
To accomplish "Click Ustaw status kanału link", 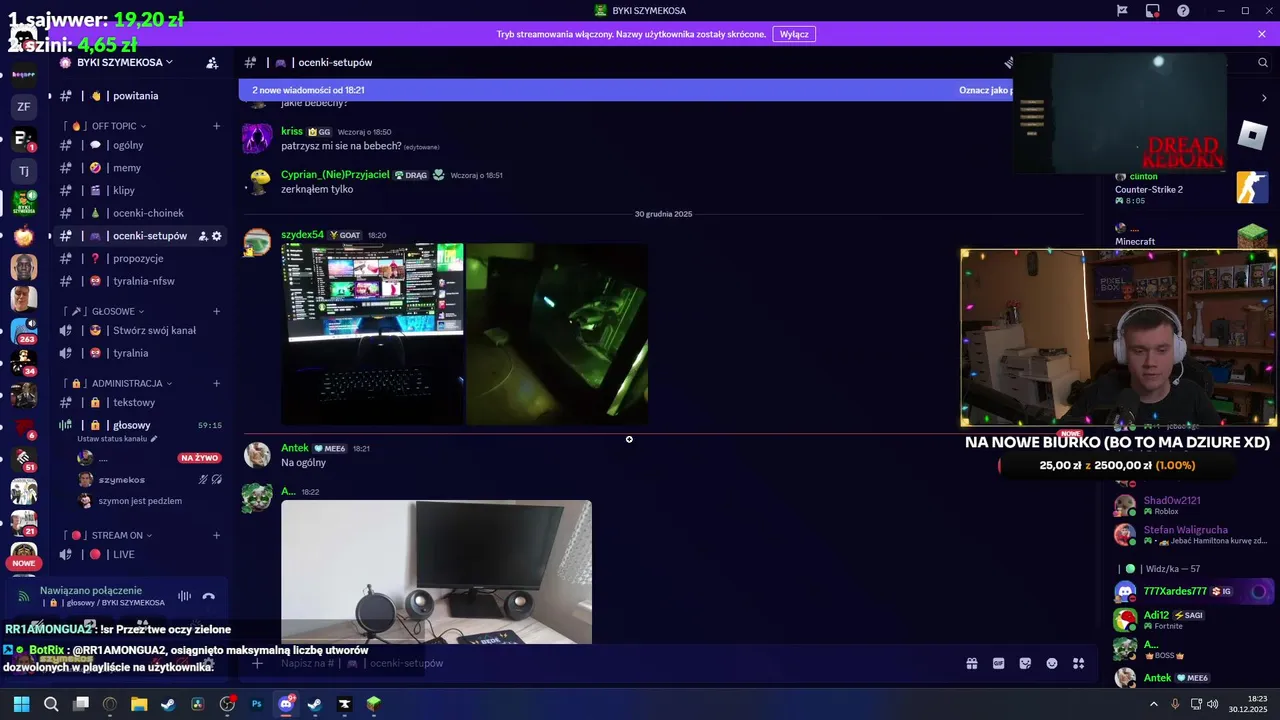I will tap(117, 439).
